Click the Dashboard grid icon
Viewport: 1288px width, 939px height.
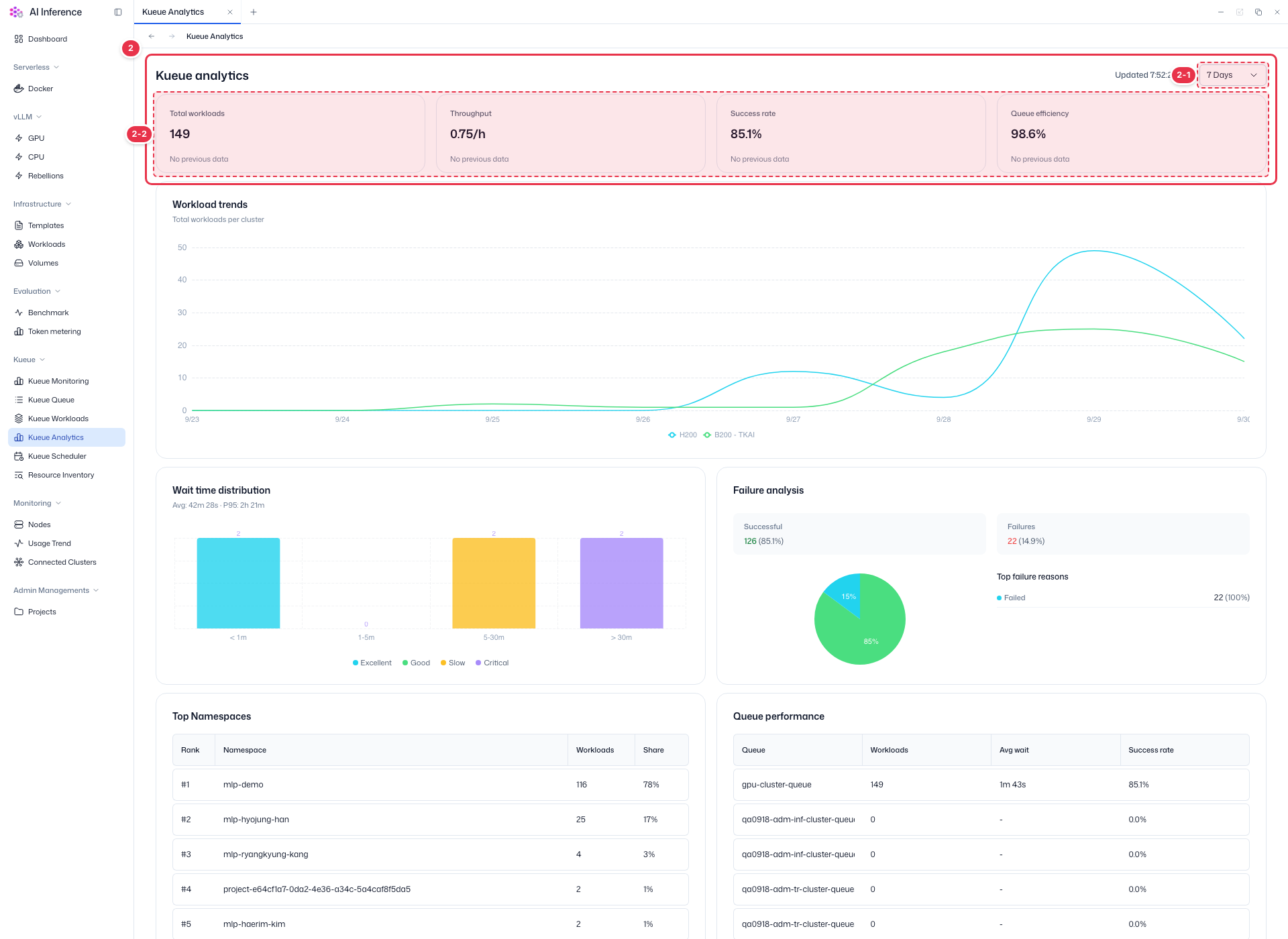19,39
